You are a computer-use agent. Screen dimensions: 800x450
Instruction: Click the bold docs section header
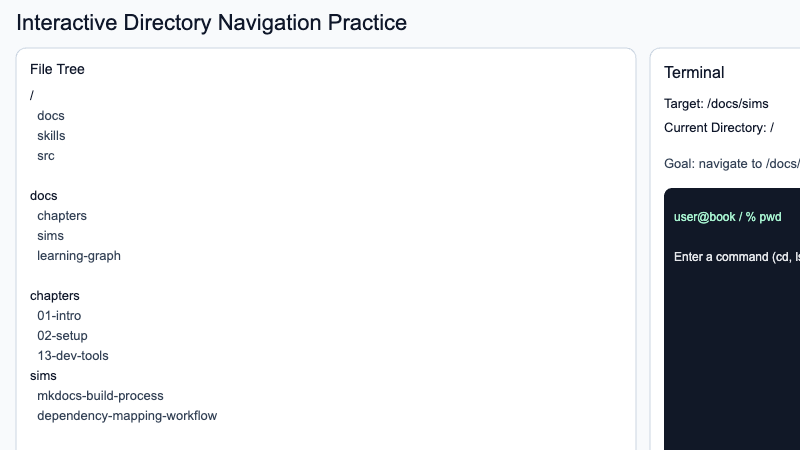44,196
